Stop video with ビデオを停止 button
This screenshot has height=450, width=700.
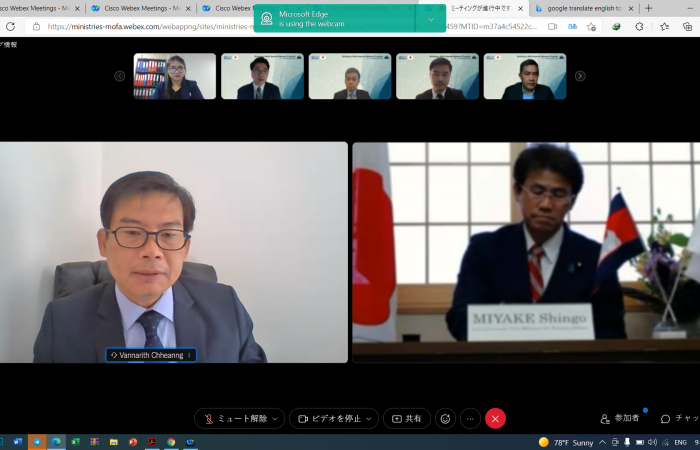[327, 419]
